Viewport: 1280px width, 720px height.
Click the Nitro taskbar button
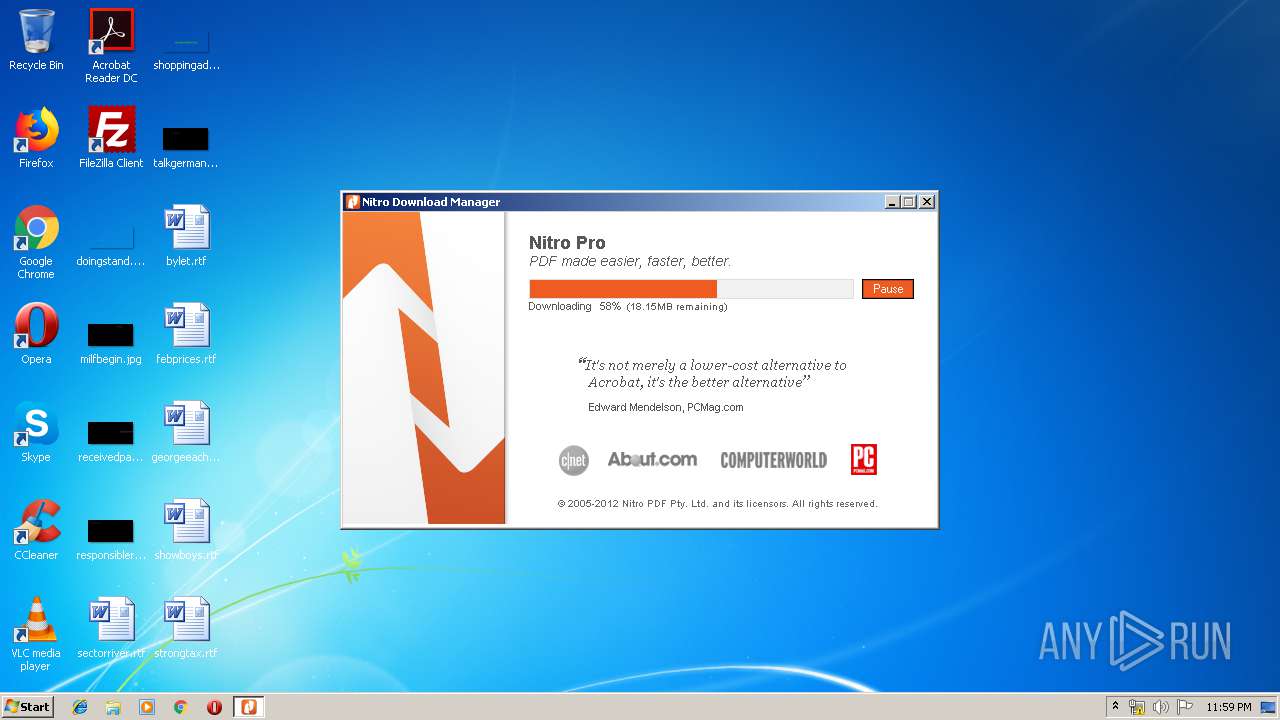pyautogui.click(x=248, y=707)
